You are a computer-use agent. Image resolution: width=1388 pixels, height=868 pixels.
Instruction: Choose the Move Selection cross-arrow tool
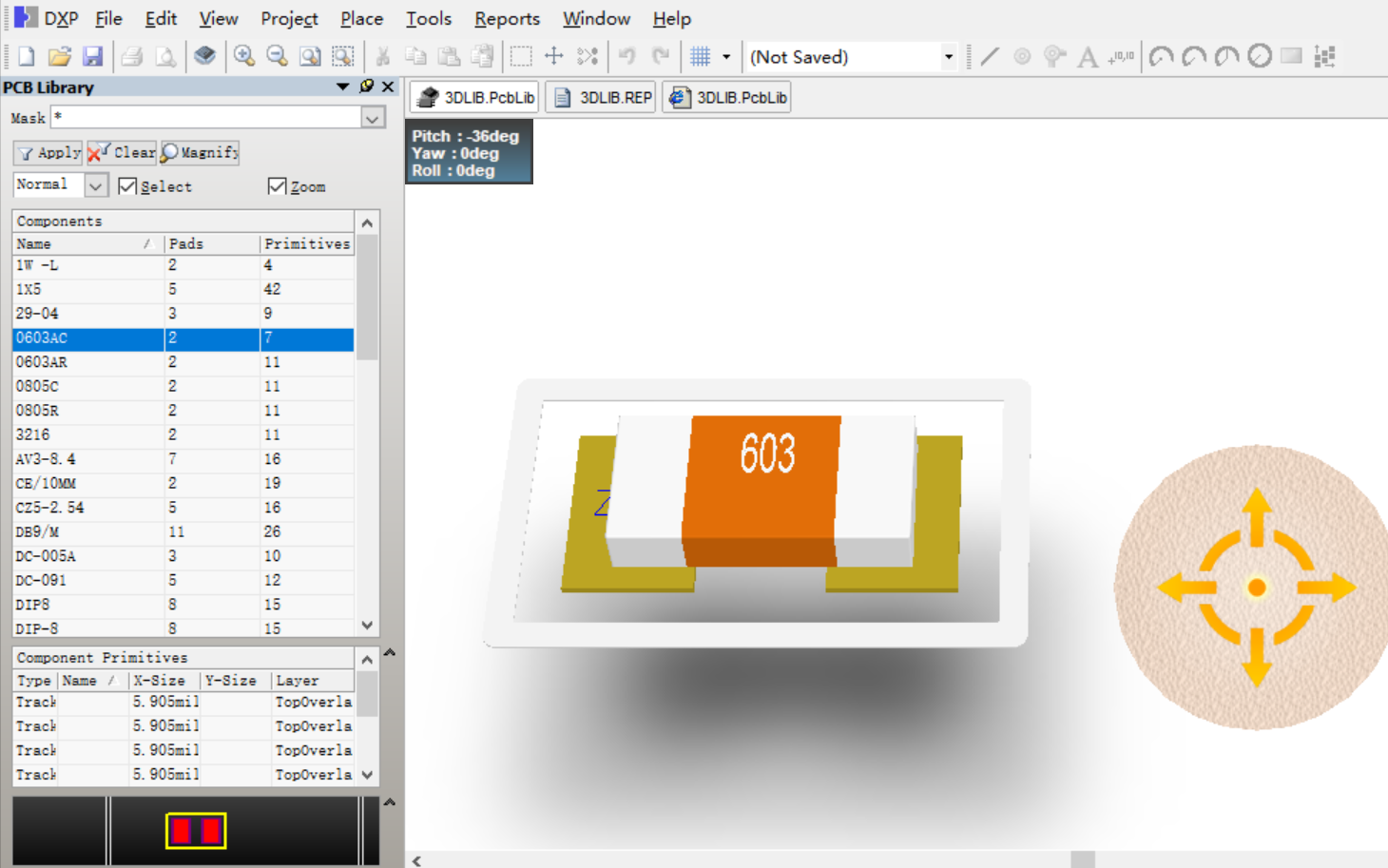click(554, 56)
